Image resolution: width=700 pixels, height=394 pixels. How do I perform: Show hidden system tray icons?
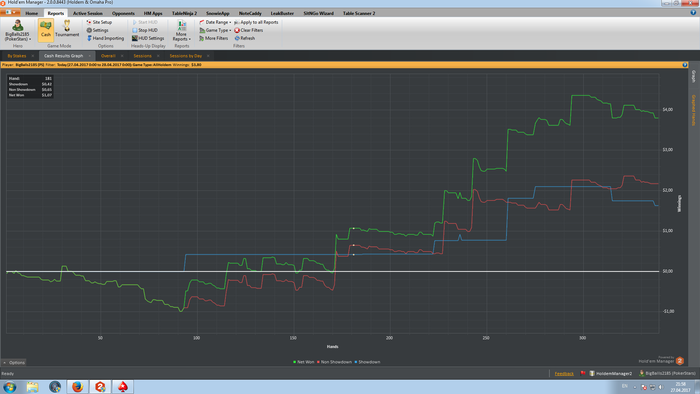point(635,387)
